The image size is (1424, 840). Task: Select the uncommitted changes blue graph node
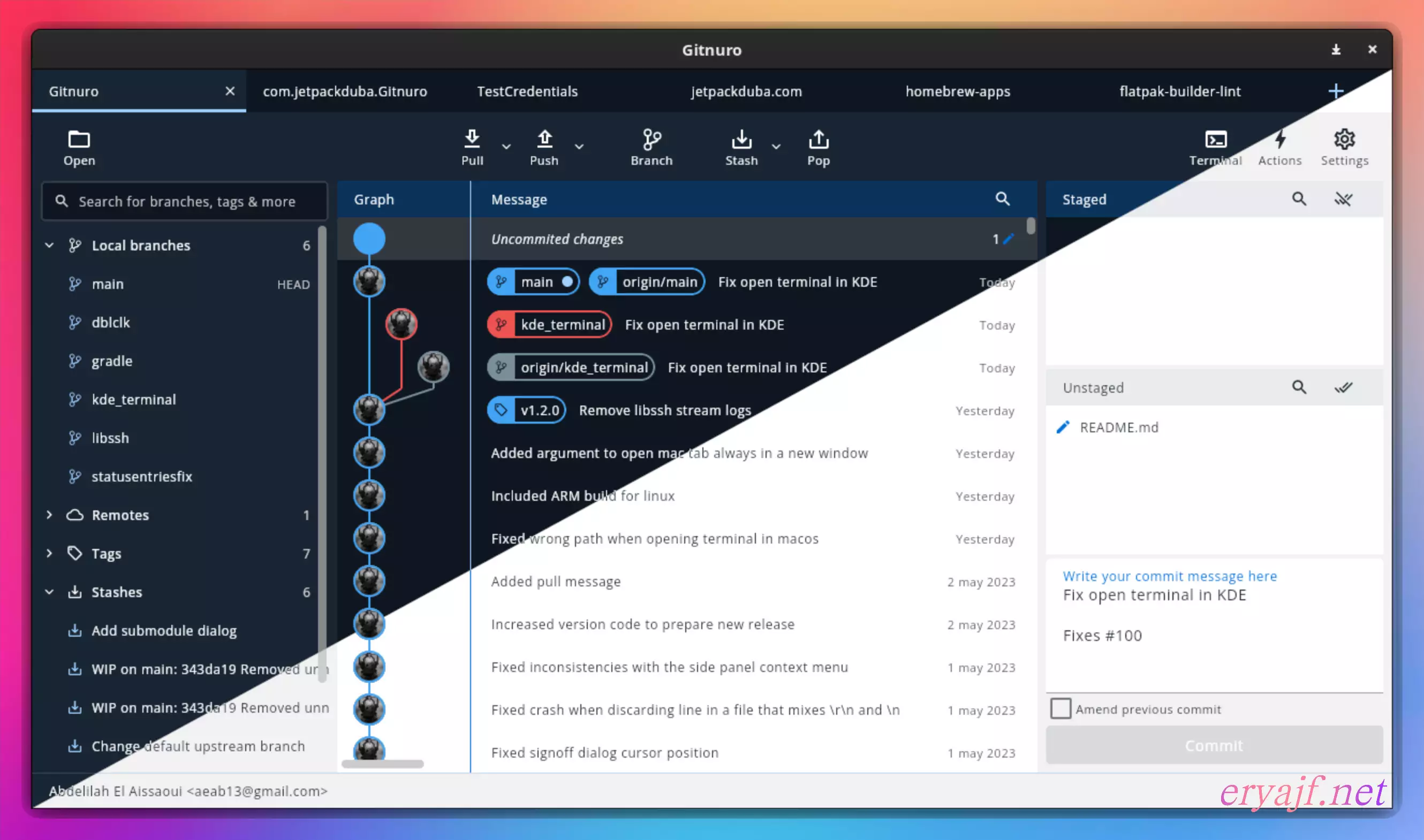[369, 238]
